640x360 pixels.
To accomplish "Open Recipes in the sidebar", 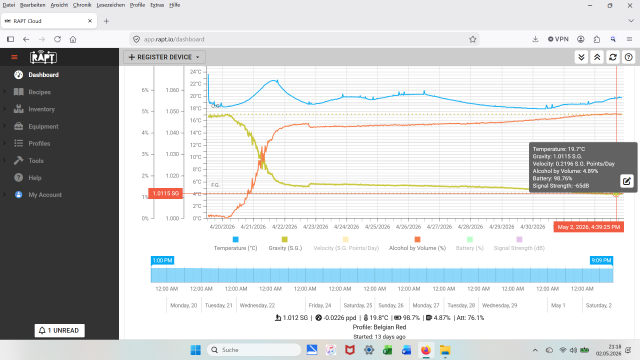I will pos(40,92).
